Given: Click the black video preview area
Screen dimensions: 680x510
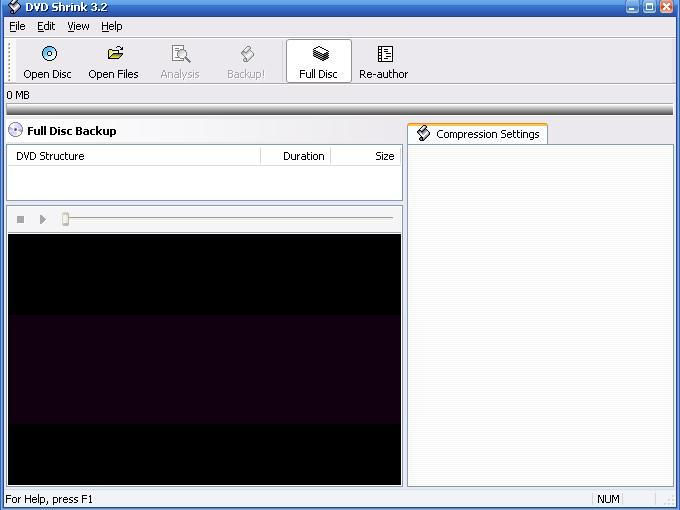Looking at the screenshot, I should pos(204,360).
